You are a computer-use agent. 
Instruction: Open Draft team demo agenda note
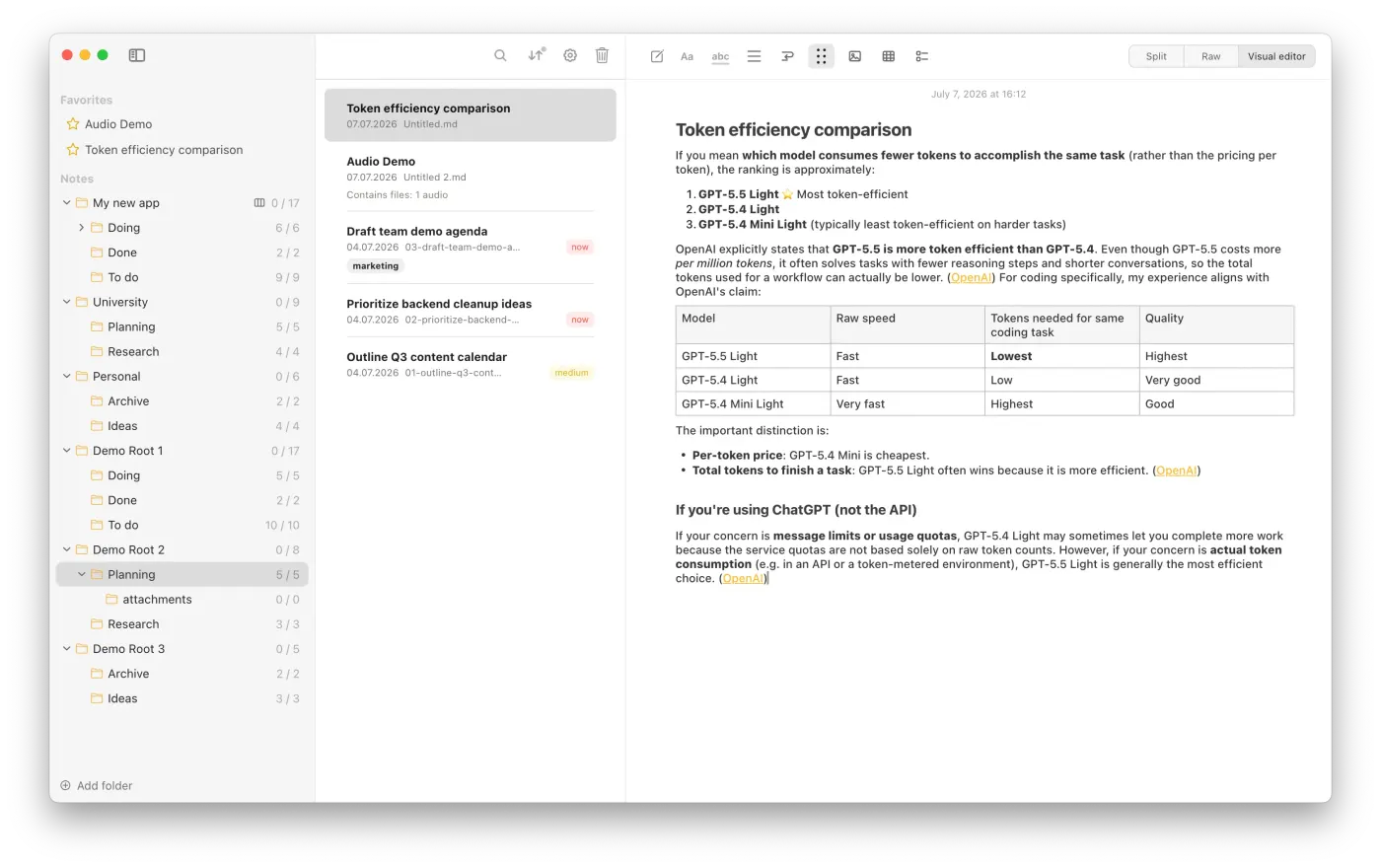point(471,248)
